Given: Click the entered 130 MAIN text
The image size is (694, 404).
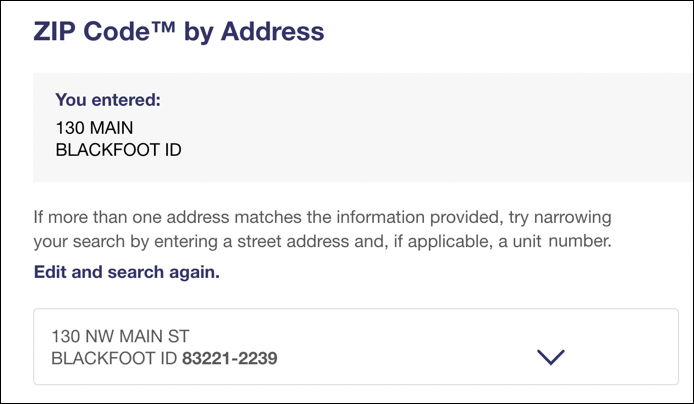Looking at the screenshot, I should [x=94, y=128].
